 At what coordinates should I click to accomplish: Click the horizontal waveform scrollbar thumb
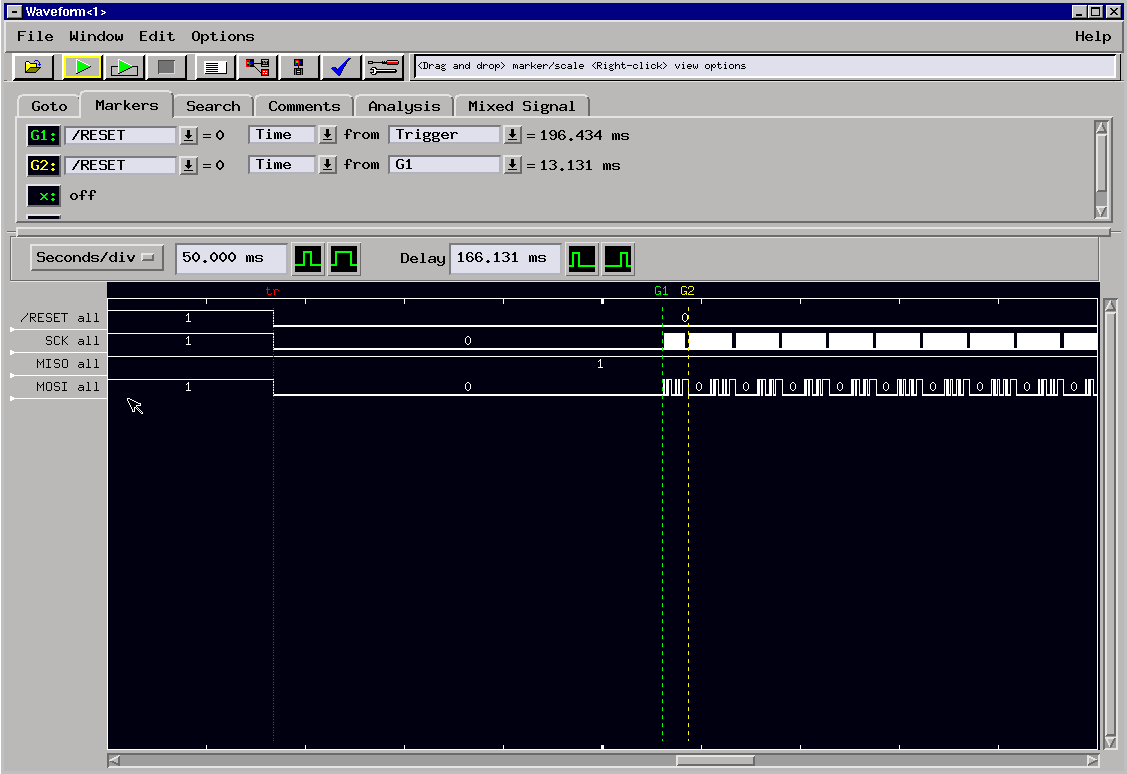coord(715,760)
